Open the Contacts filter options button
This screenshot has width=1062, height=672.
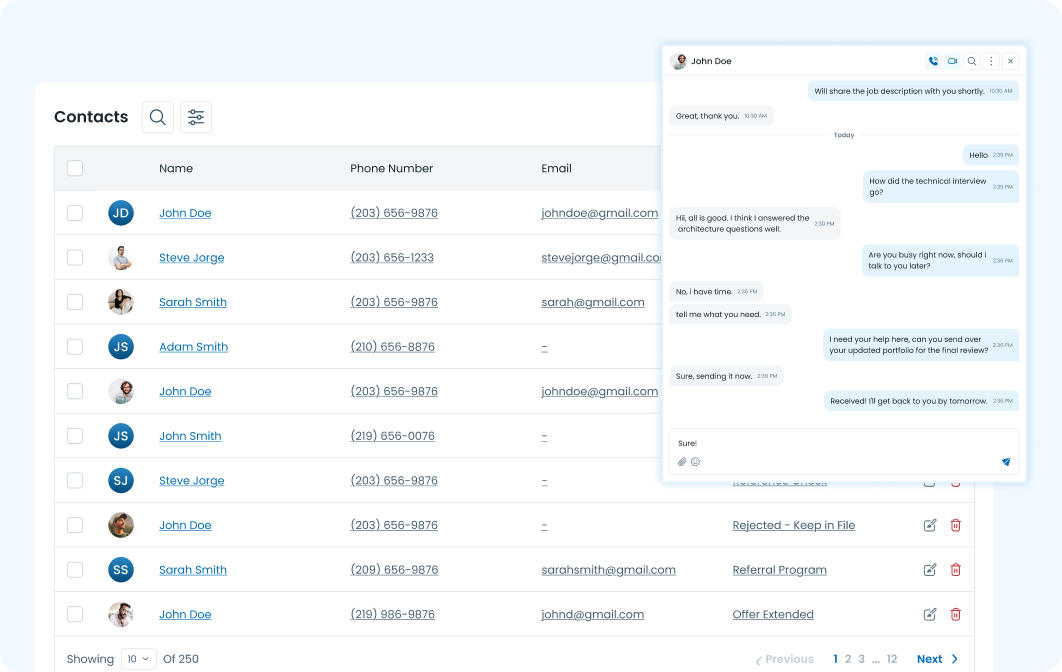pyautogui.click(x=196, y=117)
